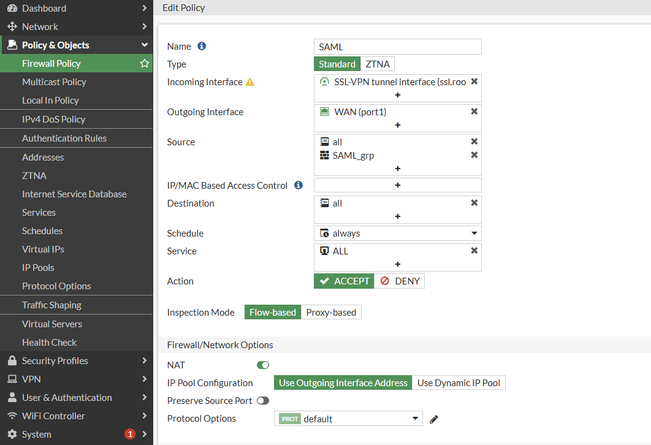Choose Use Dynamic IP Pool

[460, 383]
